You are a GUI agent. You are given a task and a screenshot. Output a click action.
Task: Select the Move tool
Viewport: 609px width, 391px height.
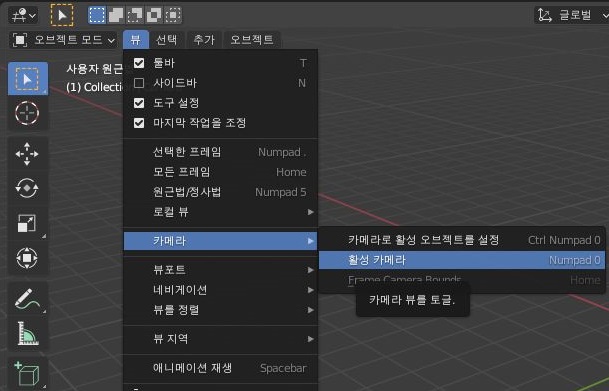28,154
